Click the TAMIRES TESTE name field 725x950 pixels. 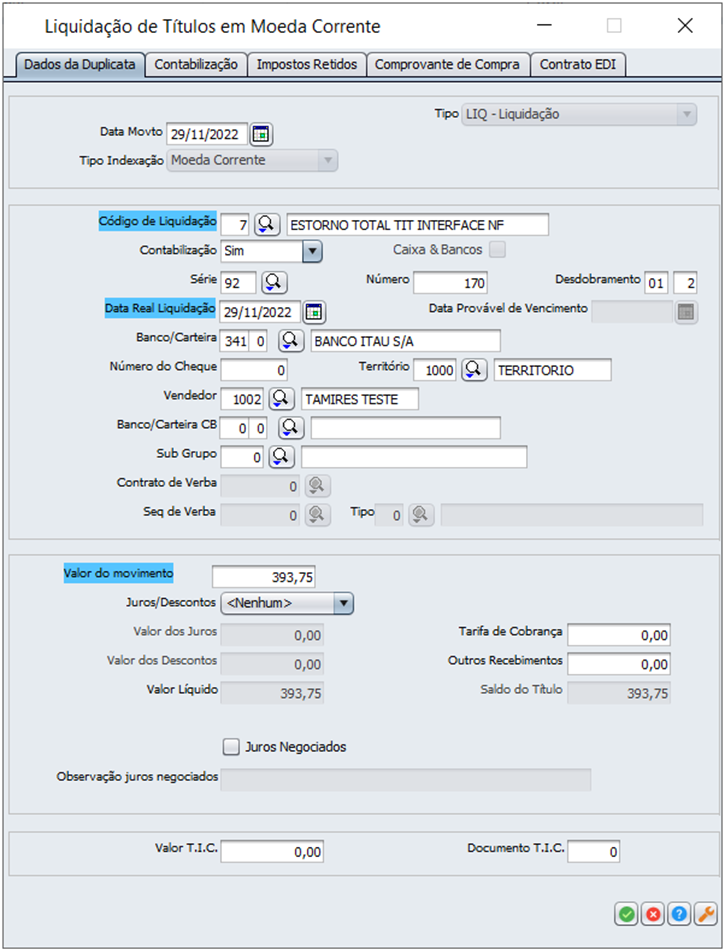click(360, 399)
